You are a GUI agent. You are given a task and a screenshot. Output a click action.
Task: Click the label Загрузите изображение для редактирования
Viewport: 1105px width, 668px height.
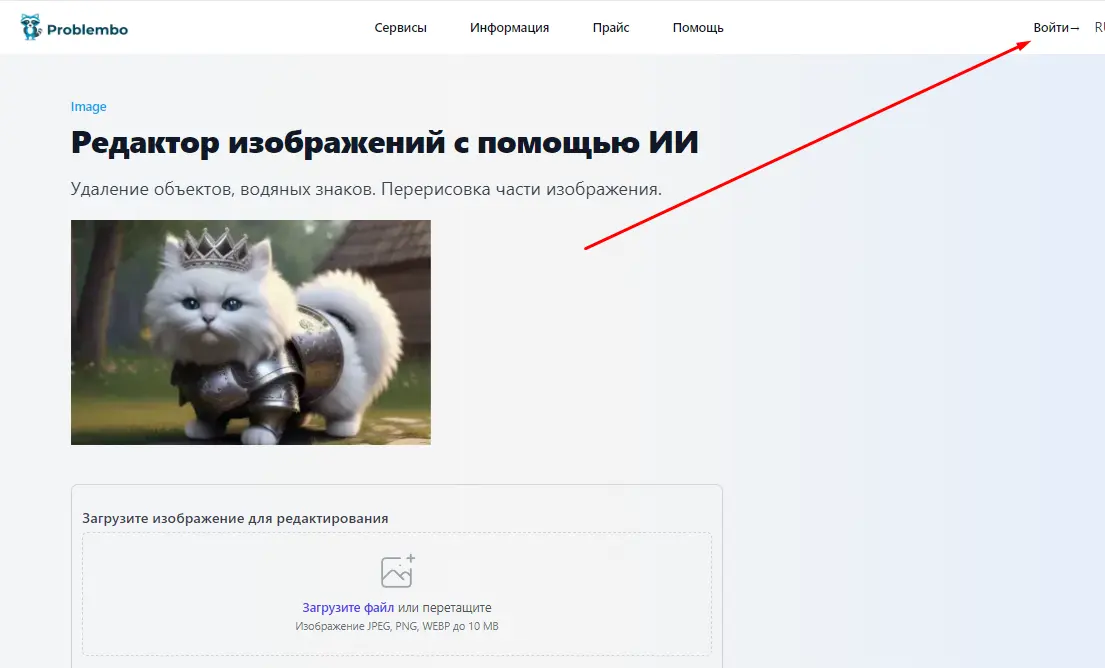click(x=235, y=519)
